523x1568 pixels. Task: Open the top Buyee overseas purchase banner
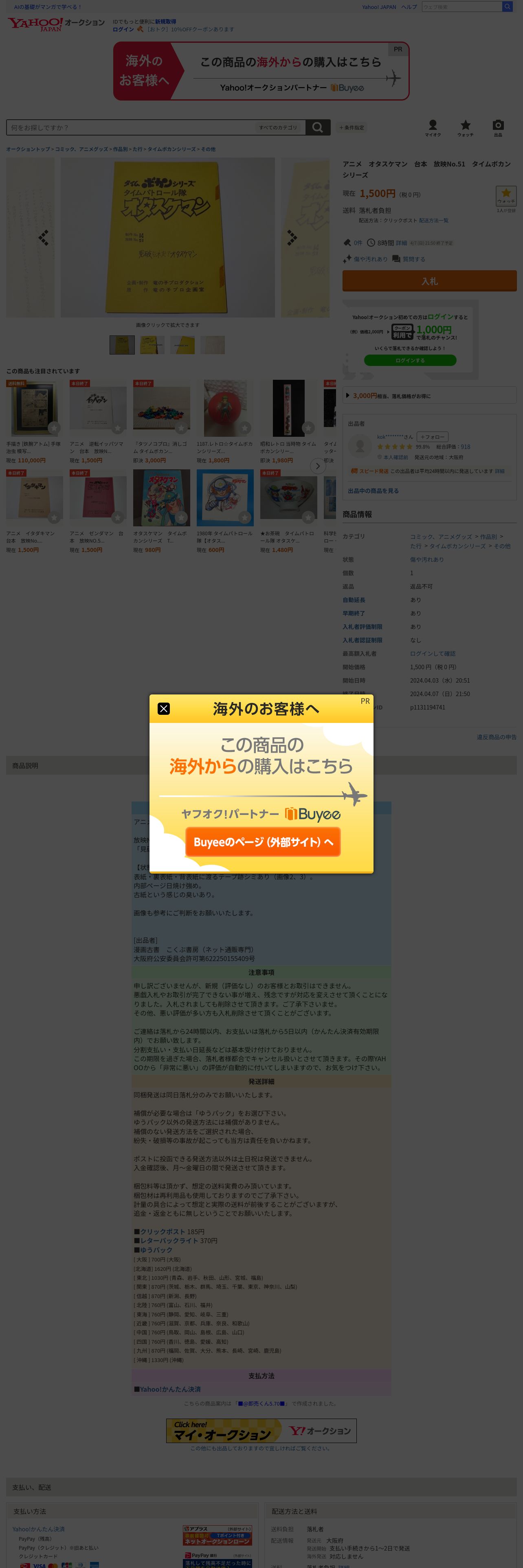[261, 71]
